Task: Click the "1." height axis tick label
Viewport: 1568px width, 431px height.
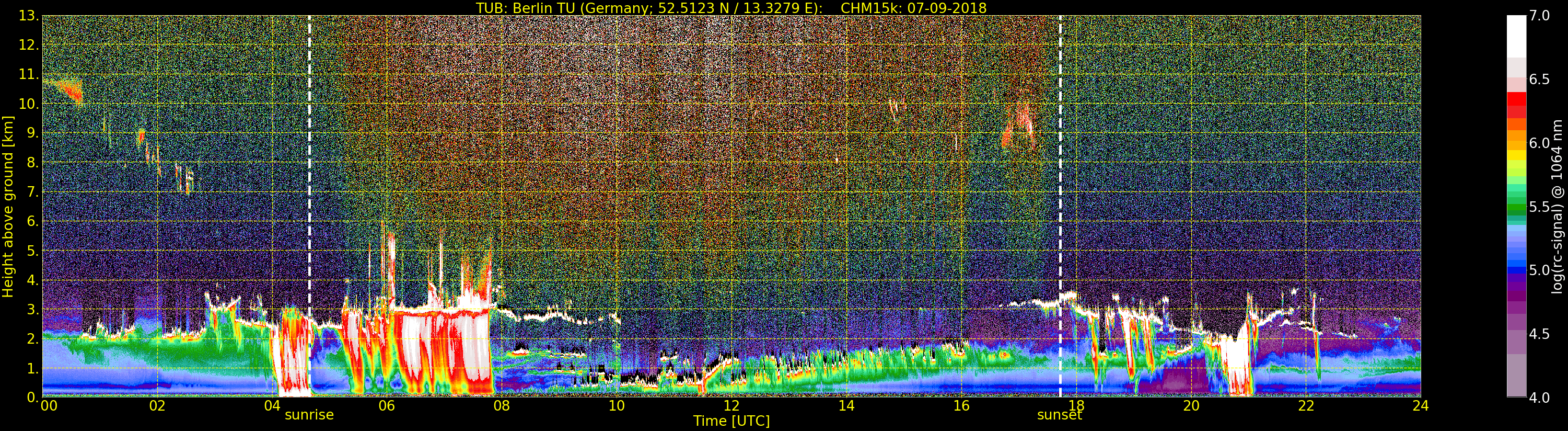Action: tap(32, 368)
